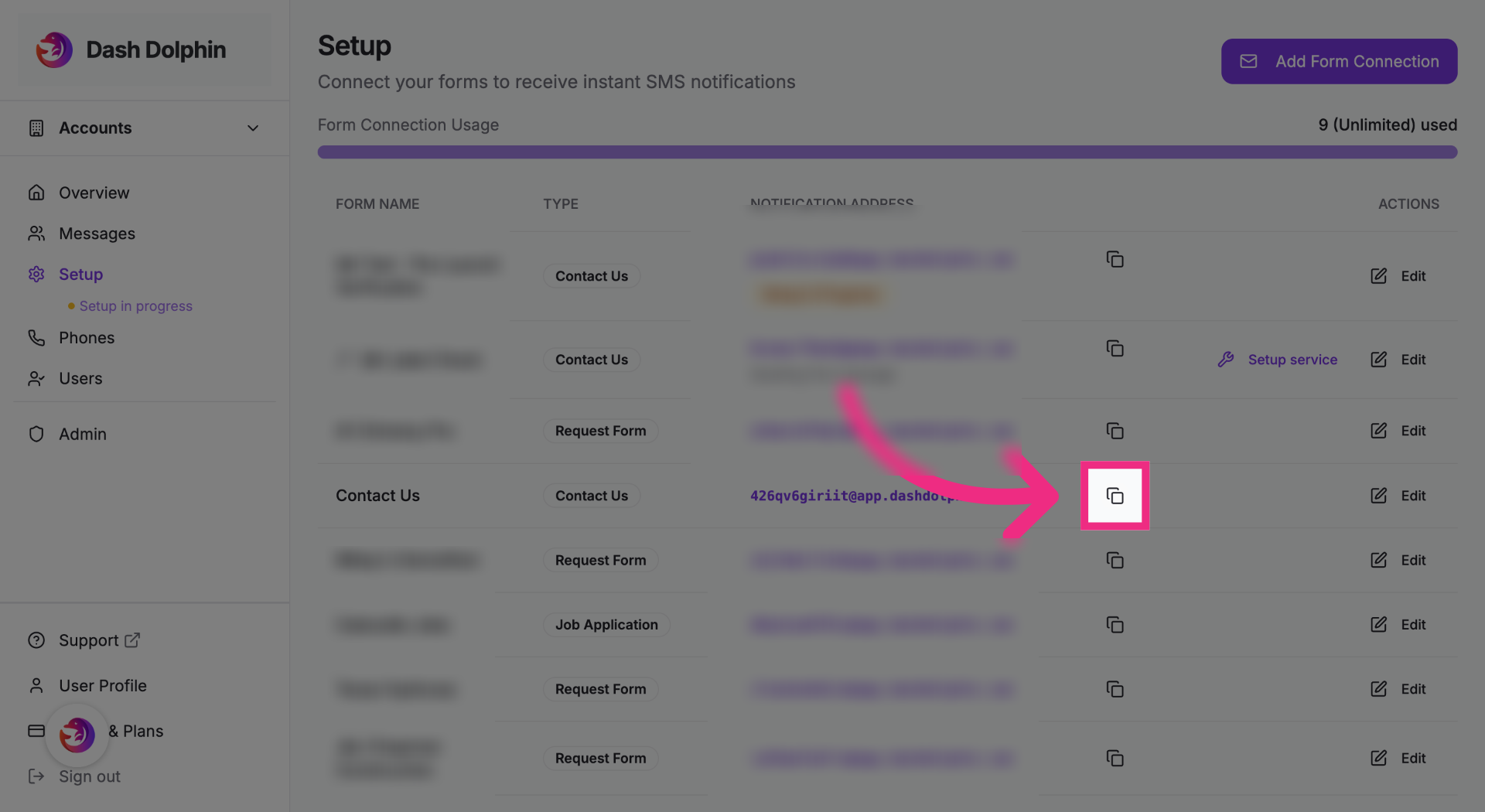Click the User Profile person icon

pyautogui.click(x=36, y=685)
